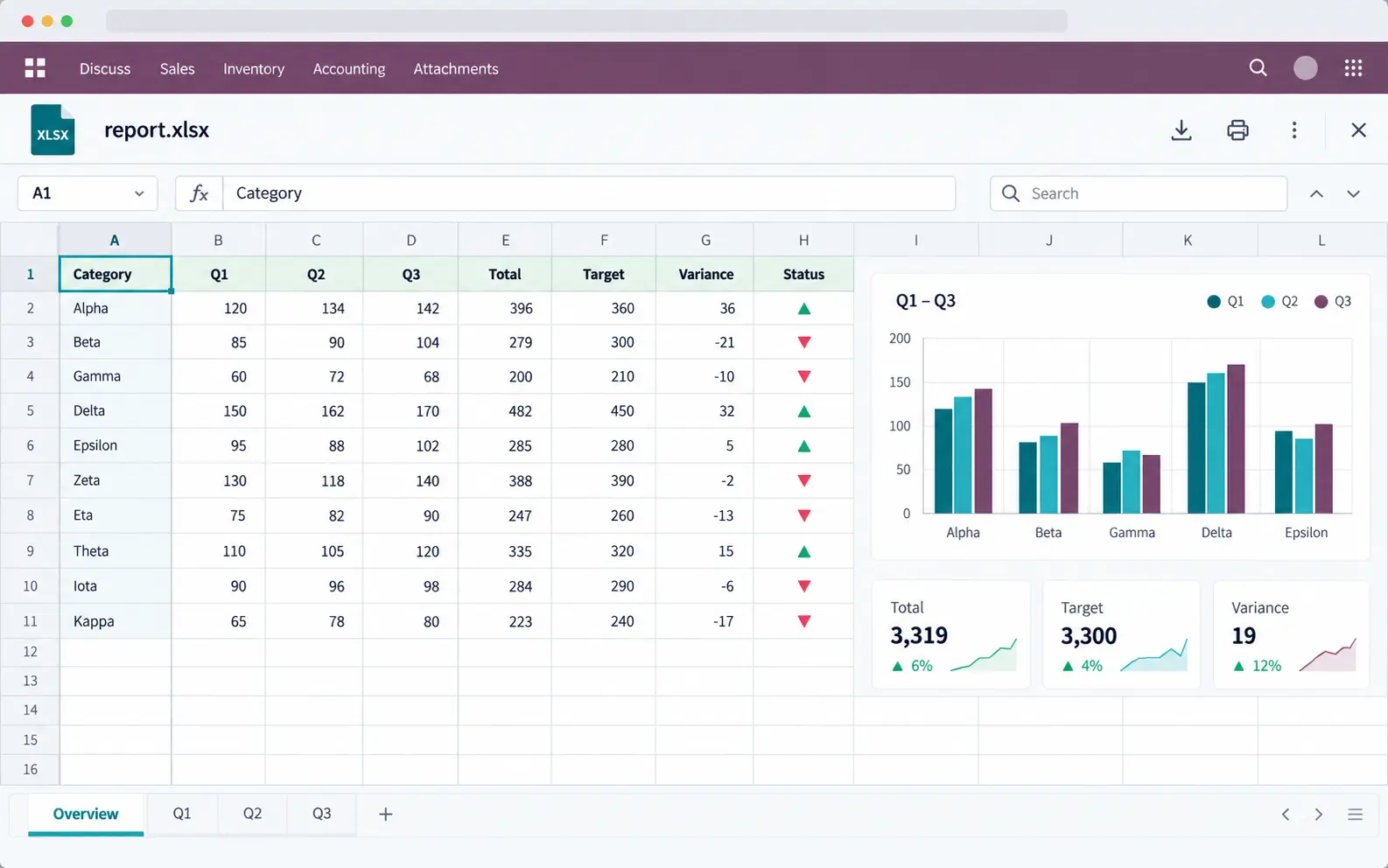
Task: Open the Accounting menu
Action: [349, 68]
